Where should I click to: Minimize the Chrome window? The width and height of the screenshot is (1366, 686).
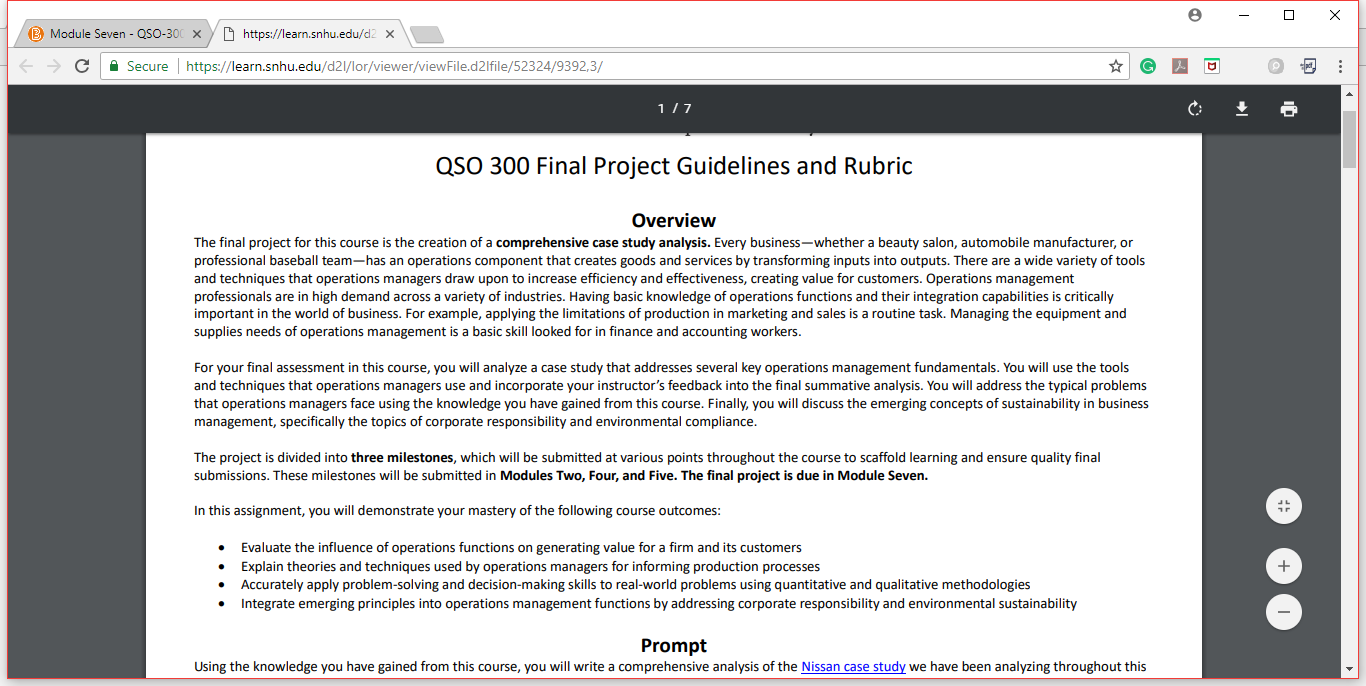[1244, 15]
